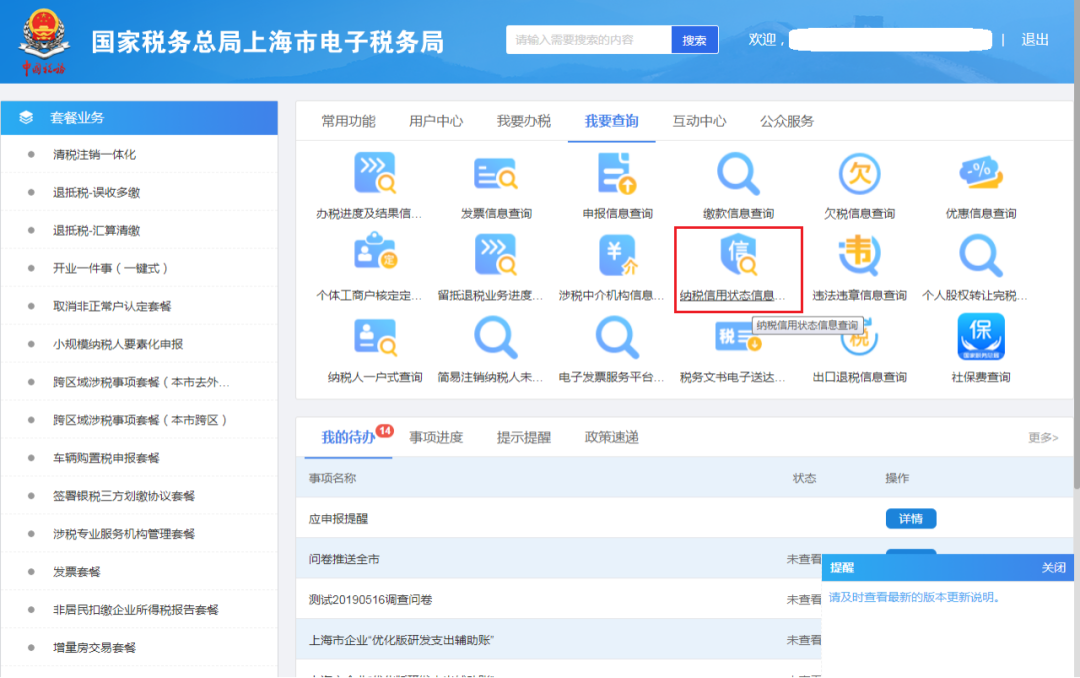Open 社保费查询 icon

(980, 337)
